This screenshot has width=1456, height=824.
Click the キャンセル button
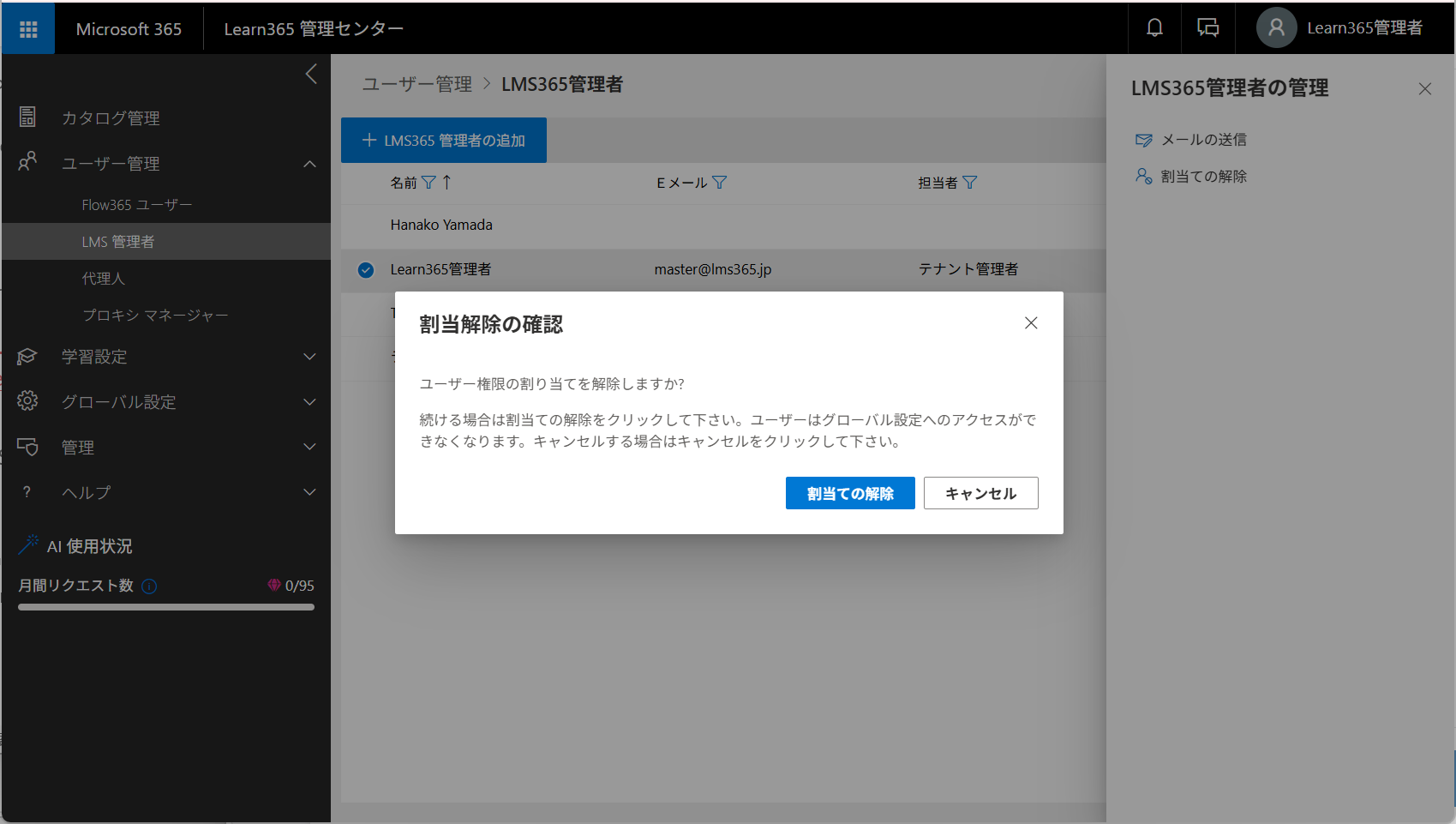tap(980, 493)
